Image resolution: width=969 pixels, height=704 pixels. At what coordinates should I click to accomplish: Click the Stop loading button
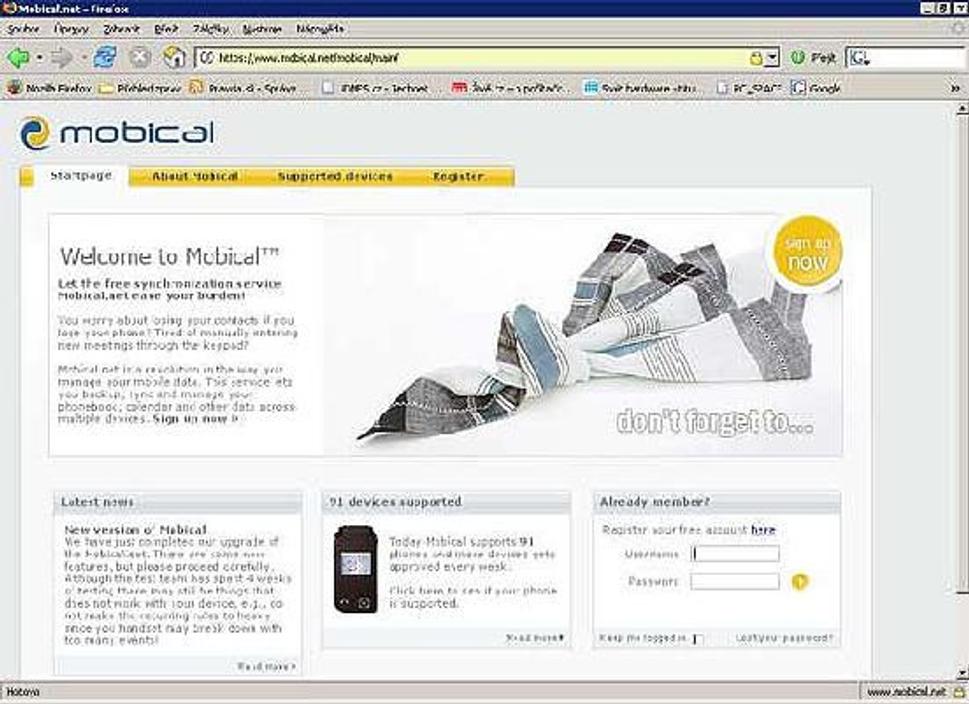pos(140,58)
